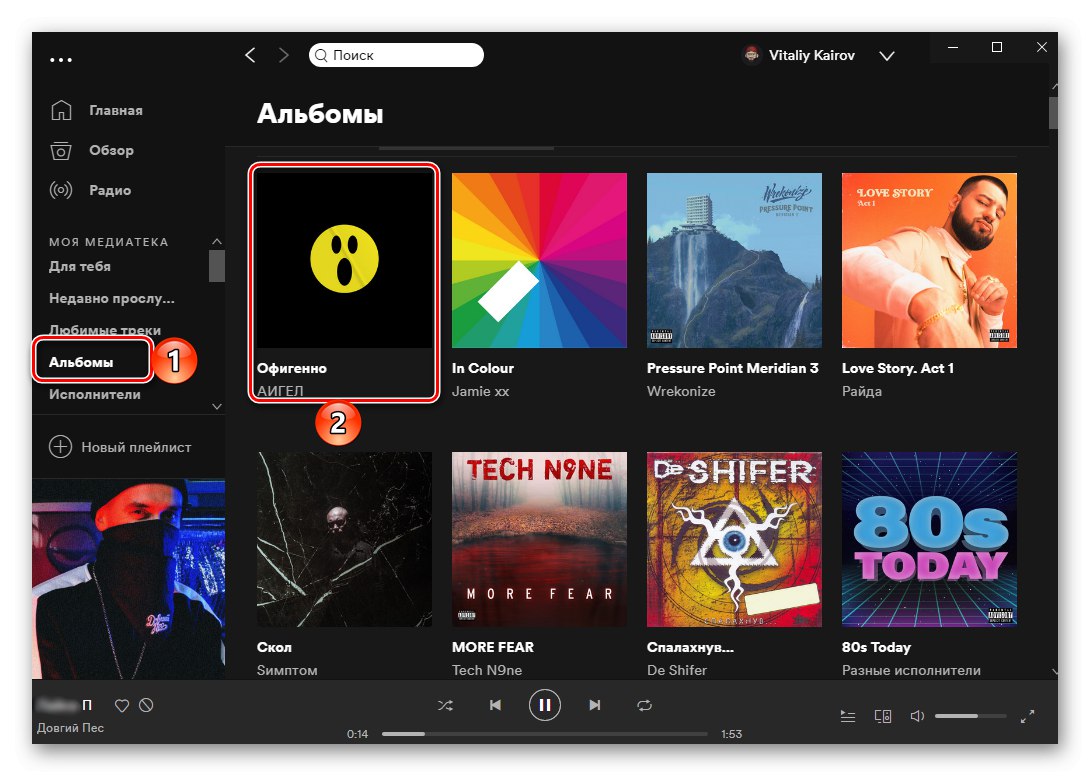Block the current track with the ban icon

point(146,705)
